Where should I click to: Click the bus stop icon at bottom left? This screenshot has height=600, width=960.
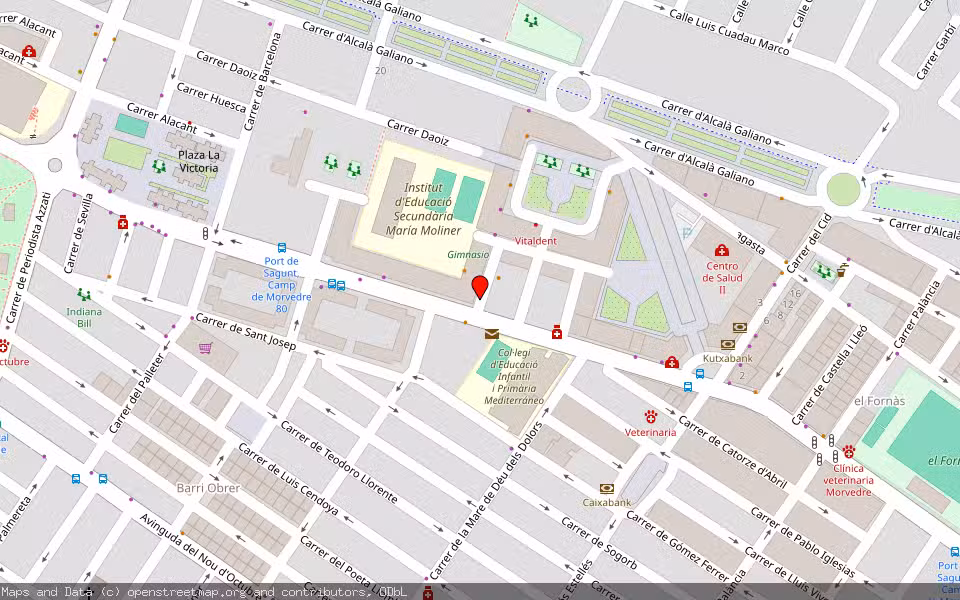tap(76, 480)
